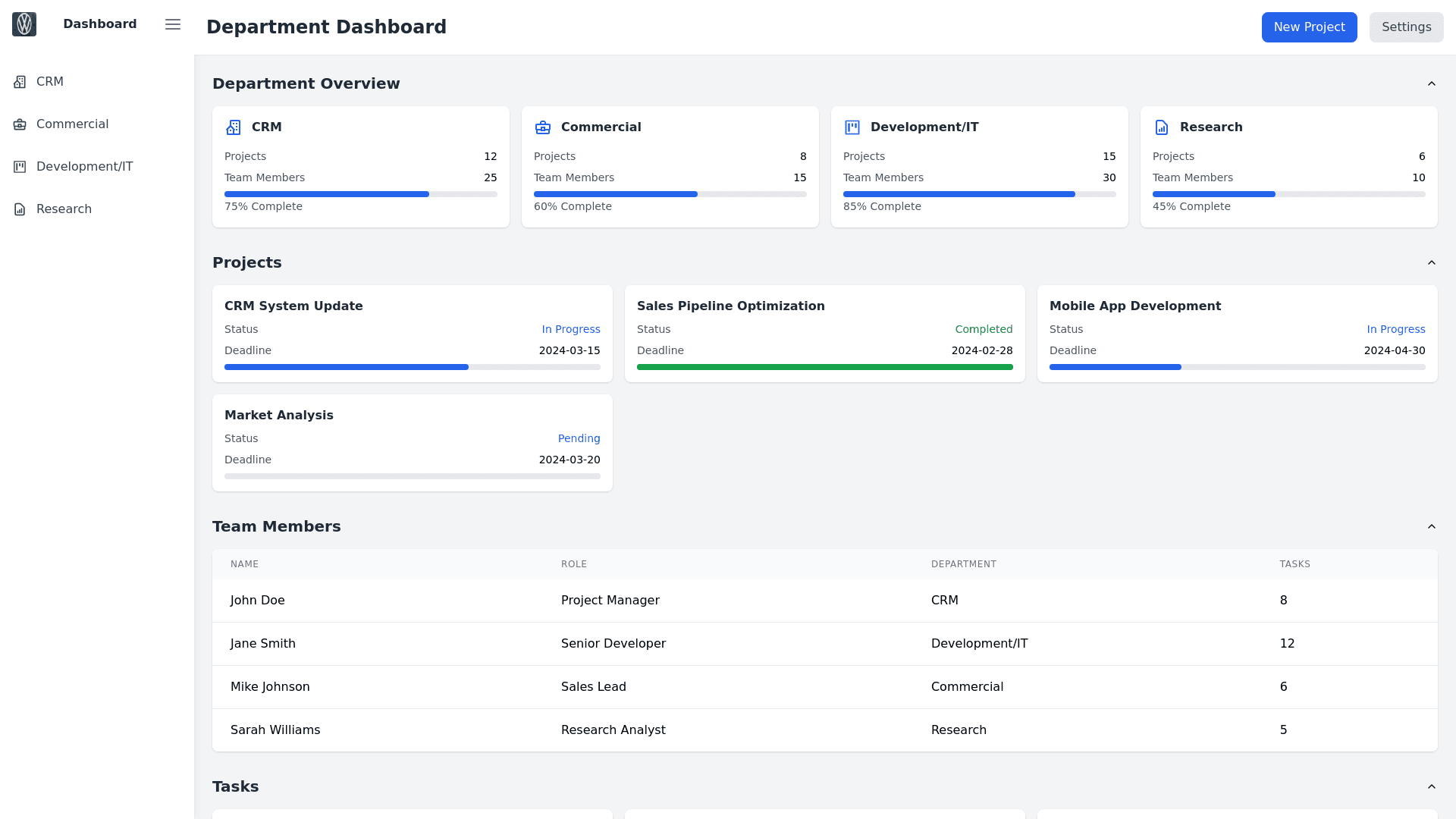1456x819 pixels.
Task: Click the CRM System Update progress bar
Action: click(x=412, y=367)
